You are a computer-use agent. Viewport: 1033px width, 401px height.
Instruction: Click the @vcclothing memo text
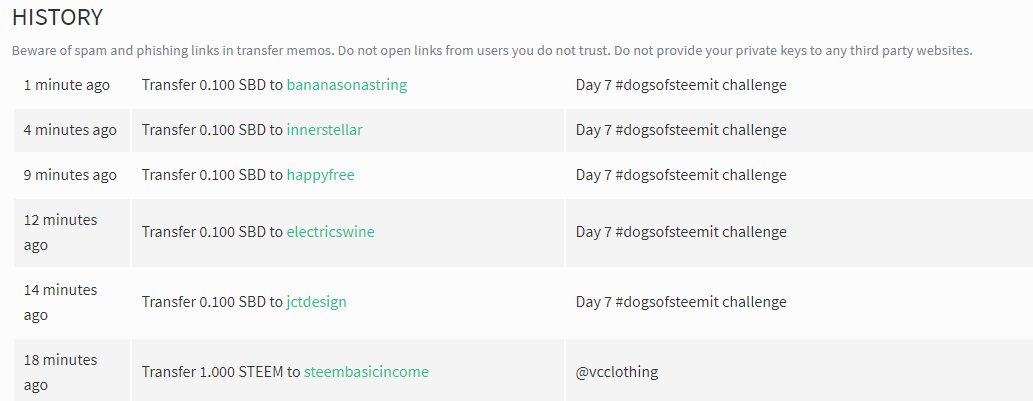pyautogui.click(x=617, y=372)
